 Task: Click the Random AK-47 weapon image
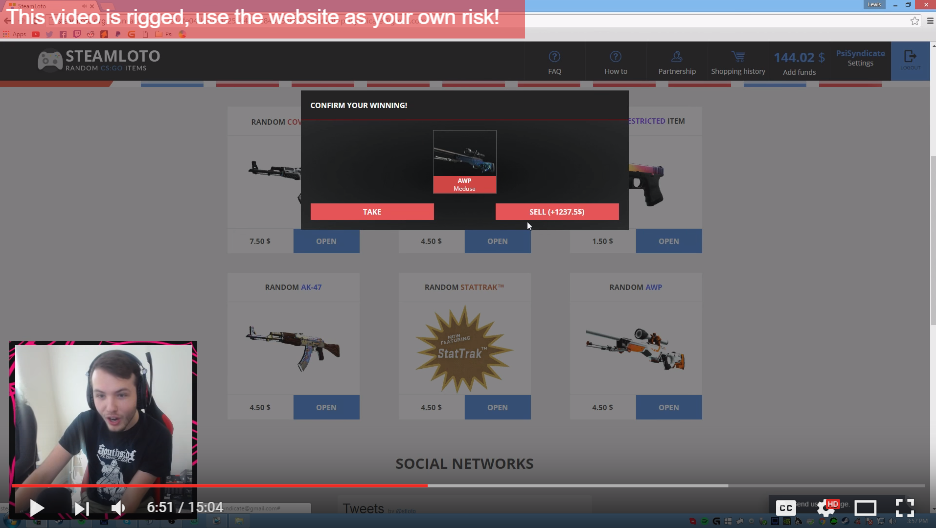pyautogui.click(x=293, y=348)
